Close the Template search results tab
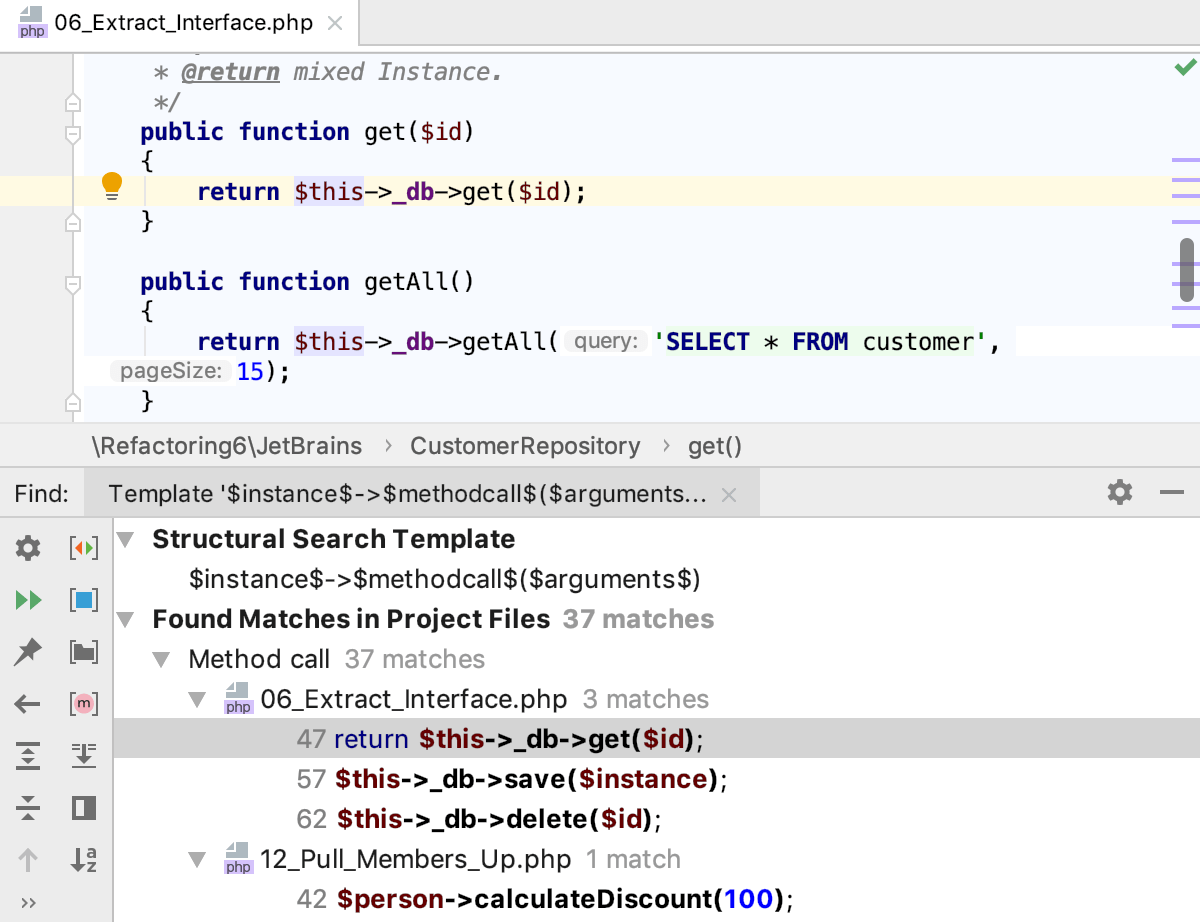Viewport: 1200px width, 922px height. [729, 494]
